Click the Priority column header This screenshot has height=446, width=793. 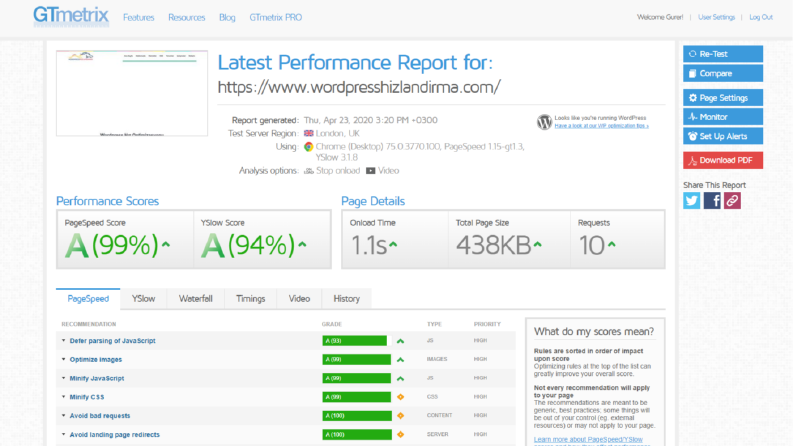click(487, 324)
